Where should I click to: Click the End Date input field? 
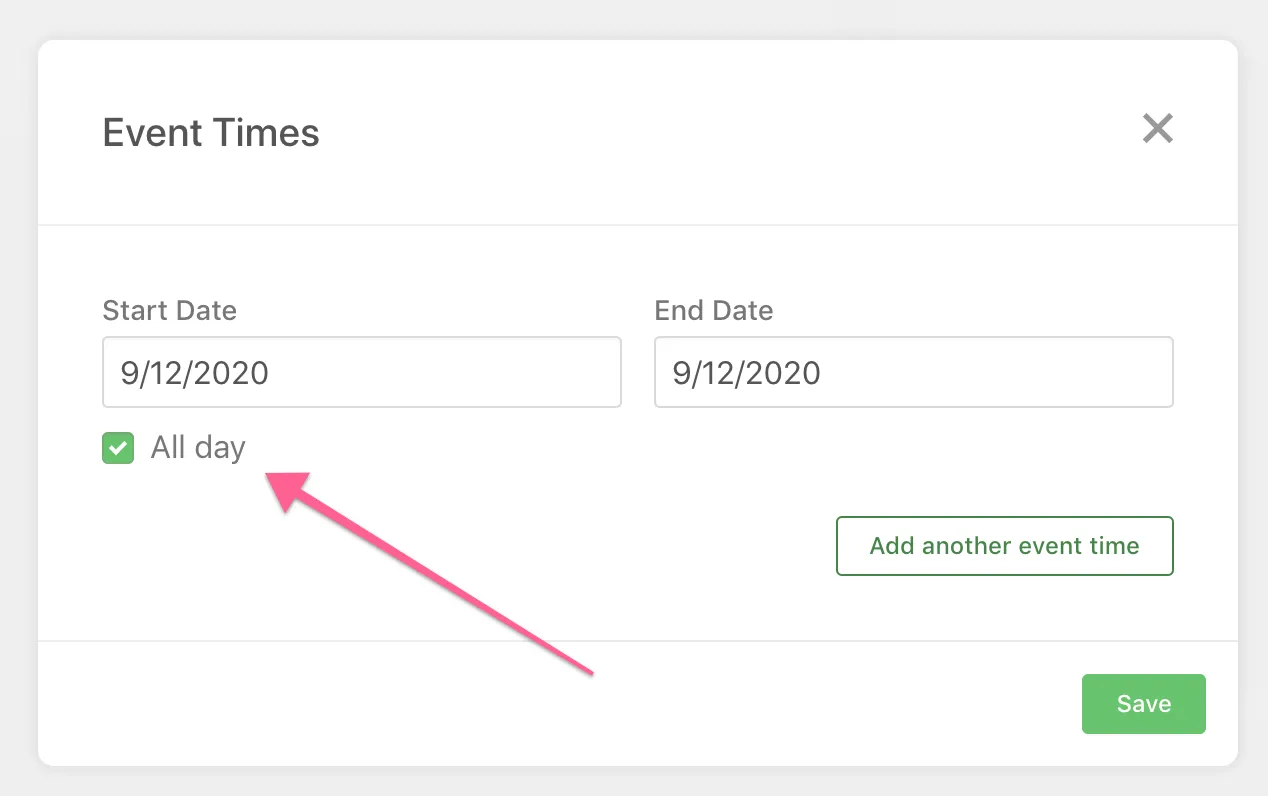coord(913,372)
